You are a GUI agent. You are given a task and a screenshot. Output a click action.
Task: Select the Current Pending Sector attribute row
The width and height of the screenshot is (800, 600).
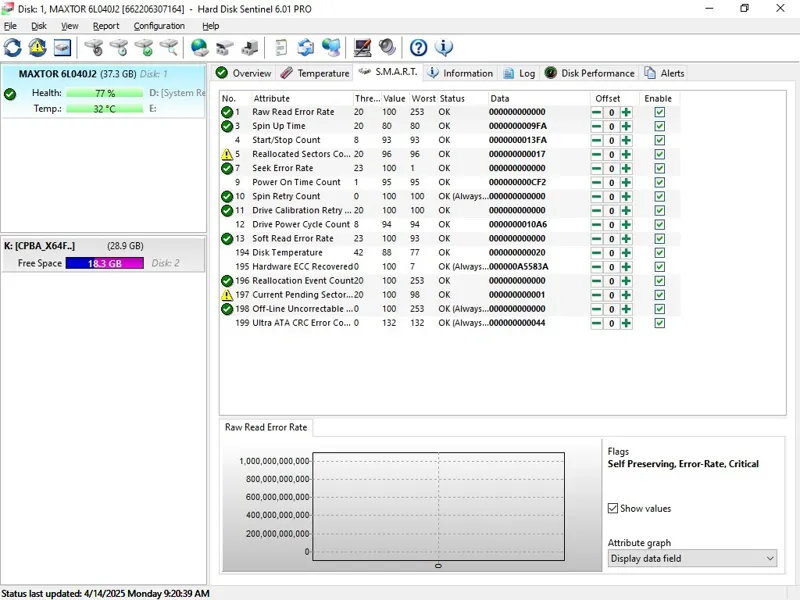(300, 295)
